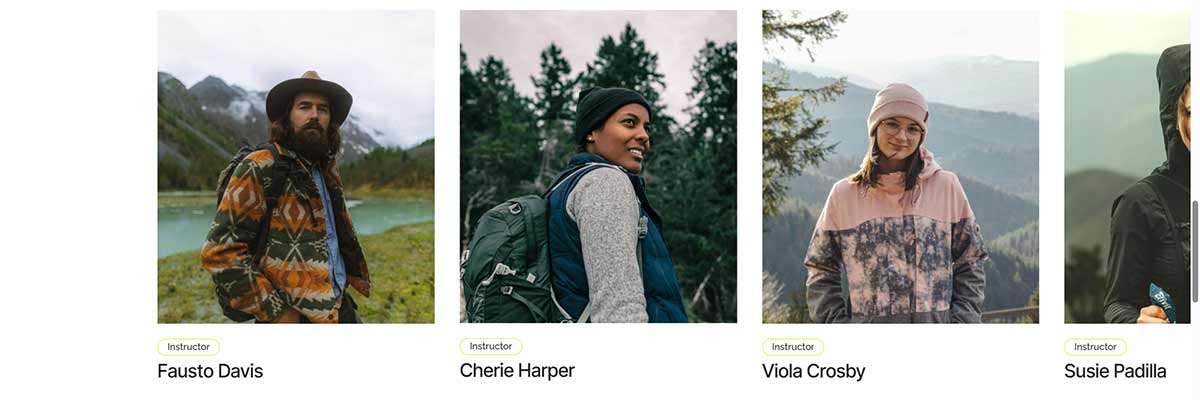Screen dimensions: 1200x400
Task: Click the Instructor badge above Susie Padilla
Action: (1095, 347)
